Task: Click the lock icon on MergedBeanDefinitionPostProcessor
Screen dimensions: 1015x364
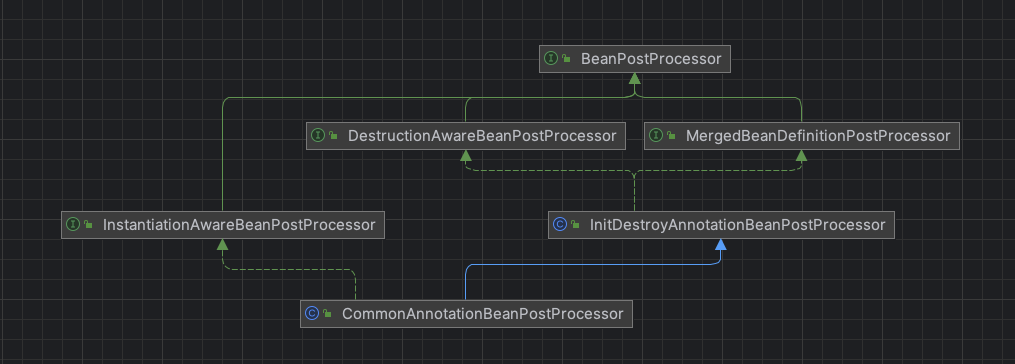Action: 671,135
